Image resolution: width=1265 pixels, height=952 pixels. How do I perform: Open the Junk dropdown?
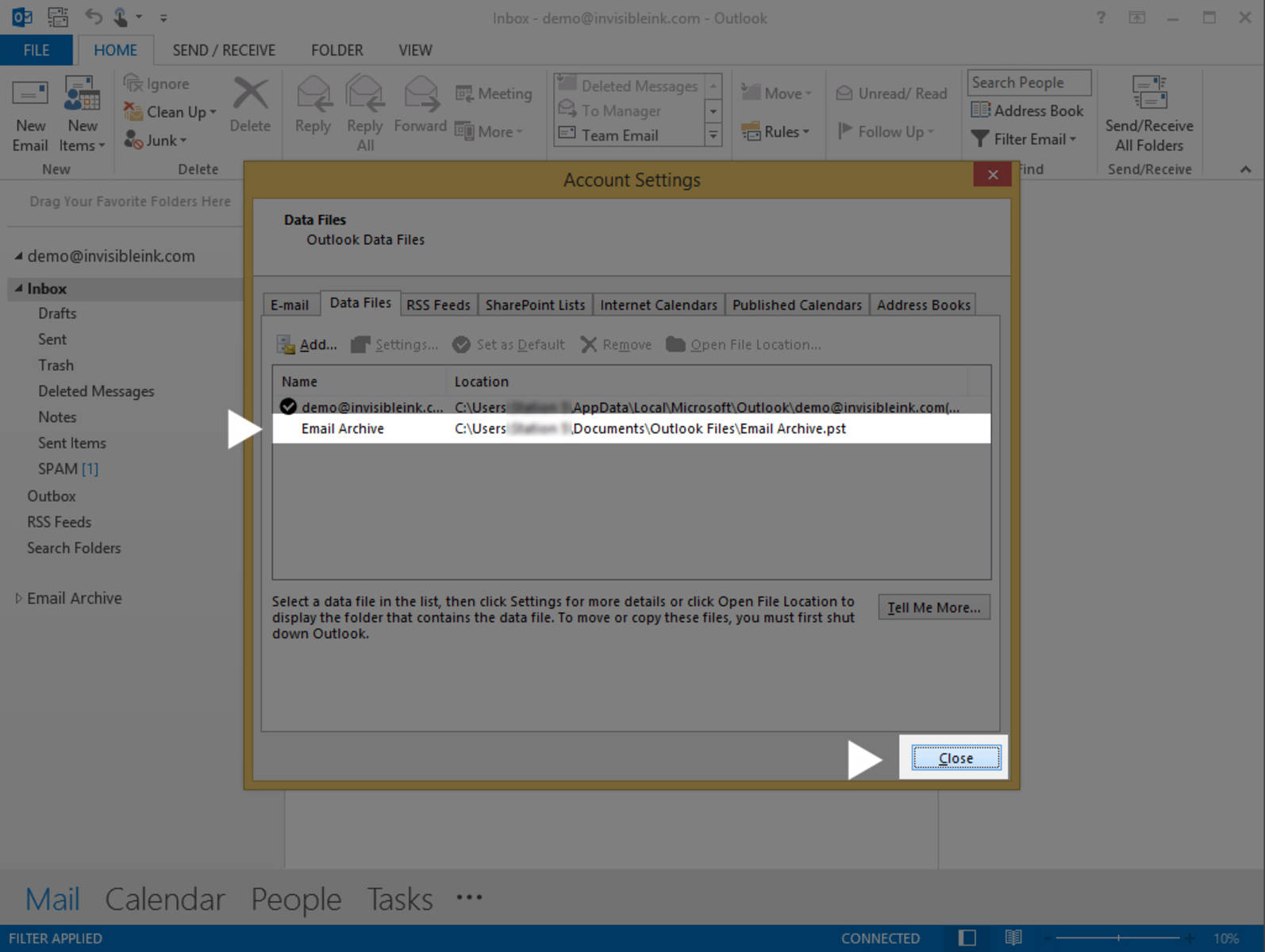tap(156, 140)
